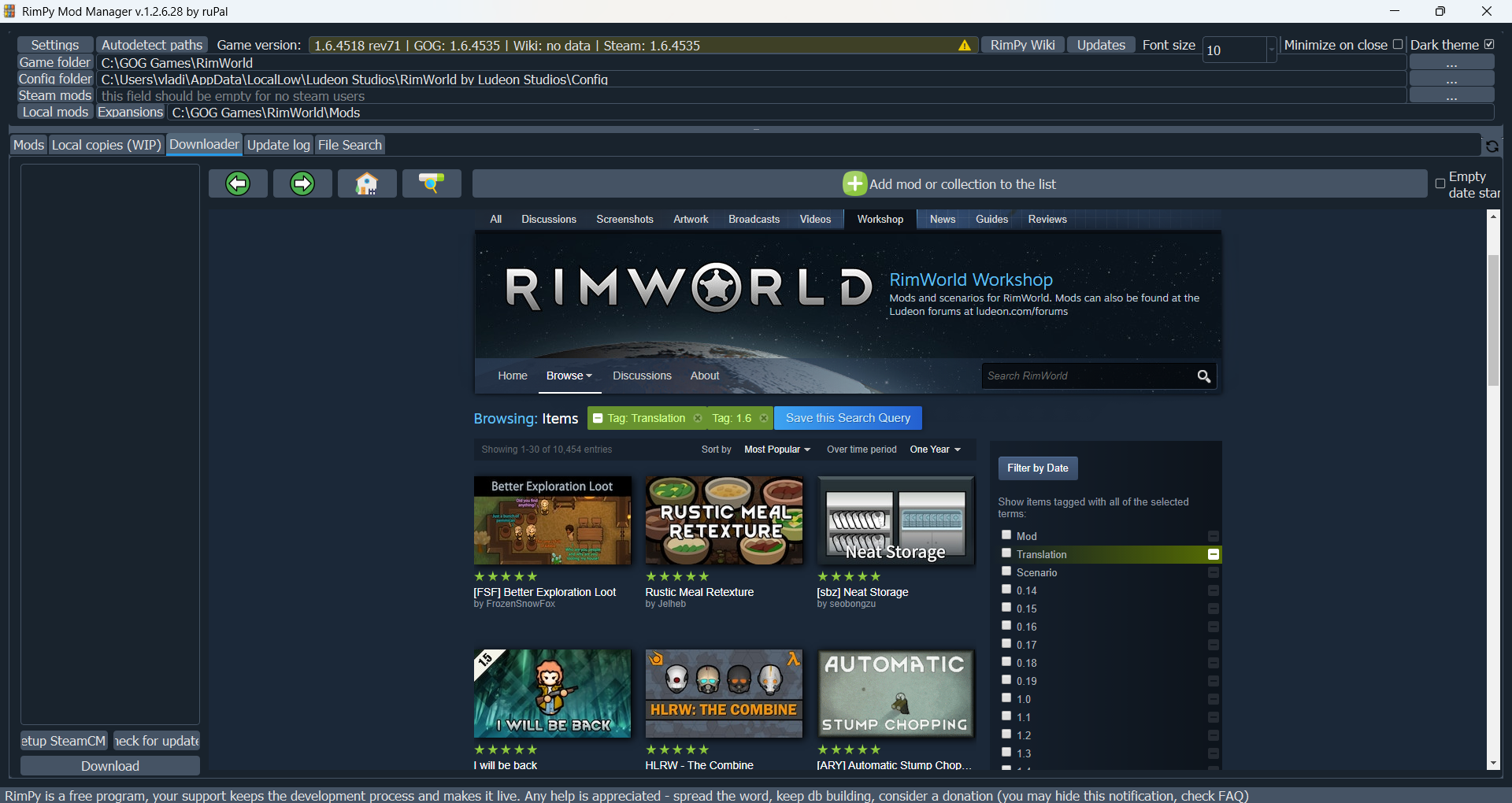Click the font size stepper arrow

point(1271,49)
